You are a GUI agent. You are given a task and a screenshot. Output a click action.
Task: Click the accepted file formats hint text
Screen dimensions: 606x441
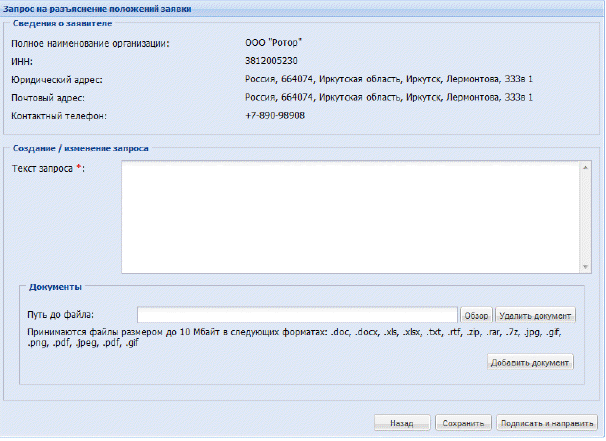tap(294, 337)
